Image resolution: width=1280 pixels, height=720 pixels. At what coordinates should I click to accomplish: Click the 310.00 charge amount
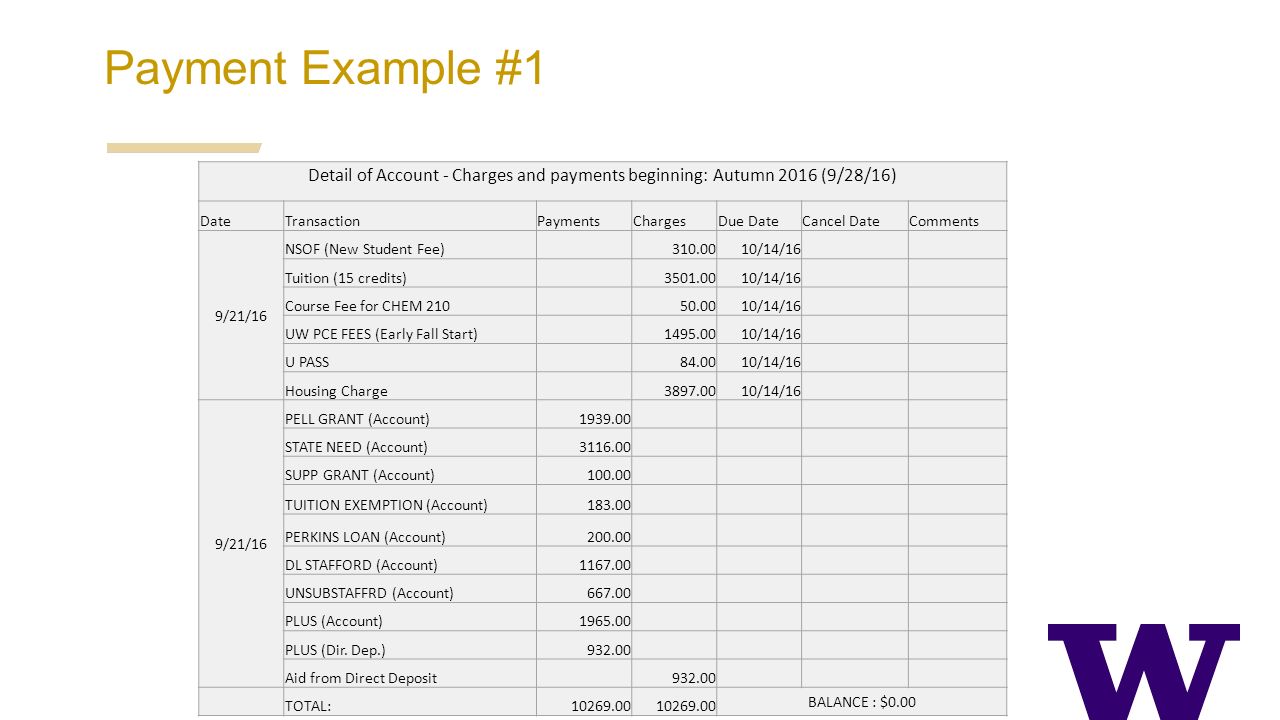pyautogui.click(x=693, y=249)
